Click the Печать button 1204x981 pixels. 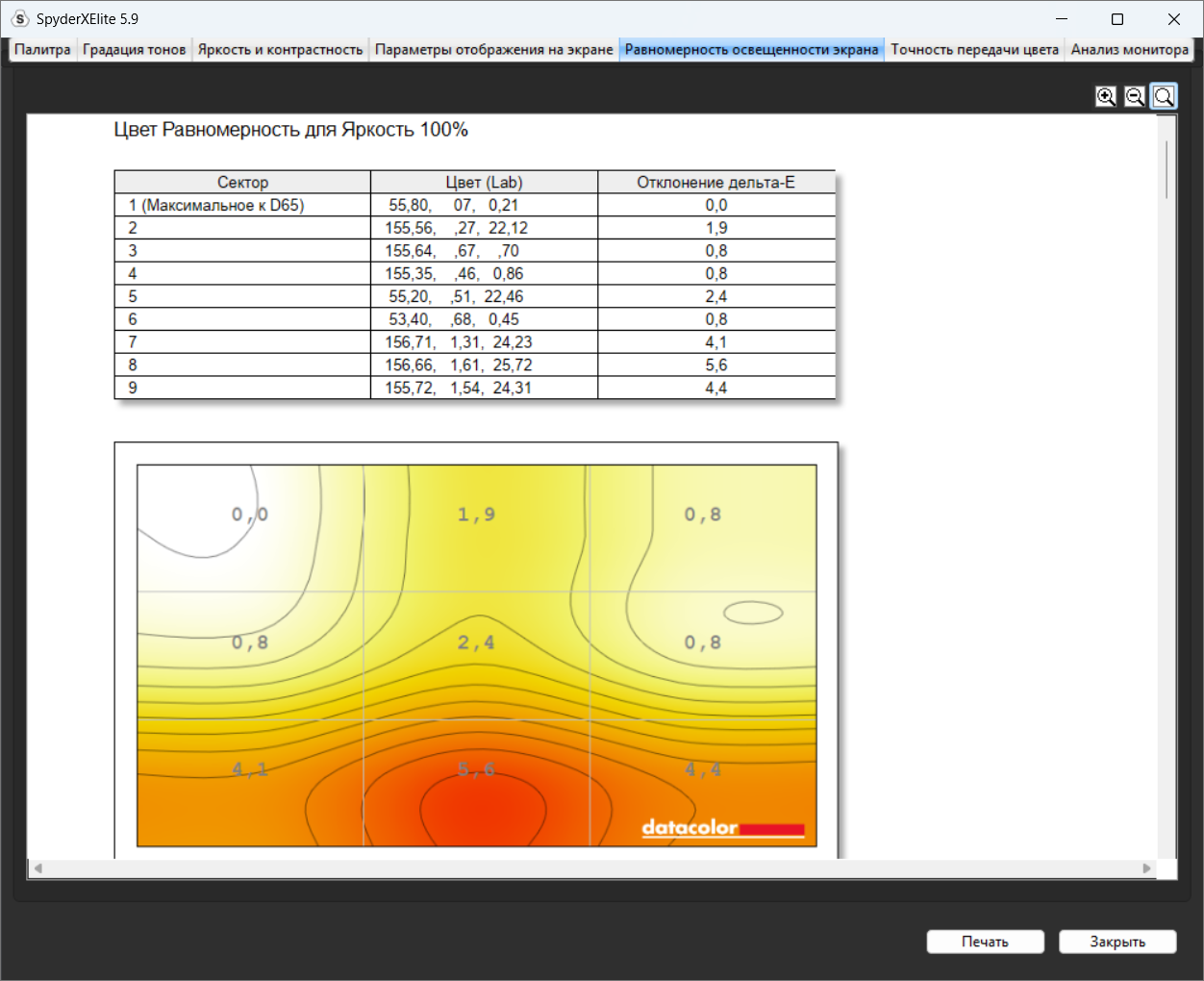985,942
